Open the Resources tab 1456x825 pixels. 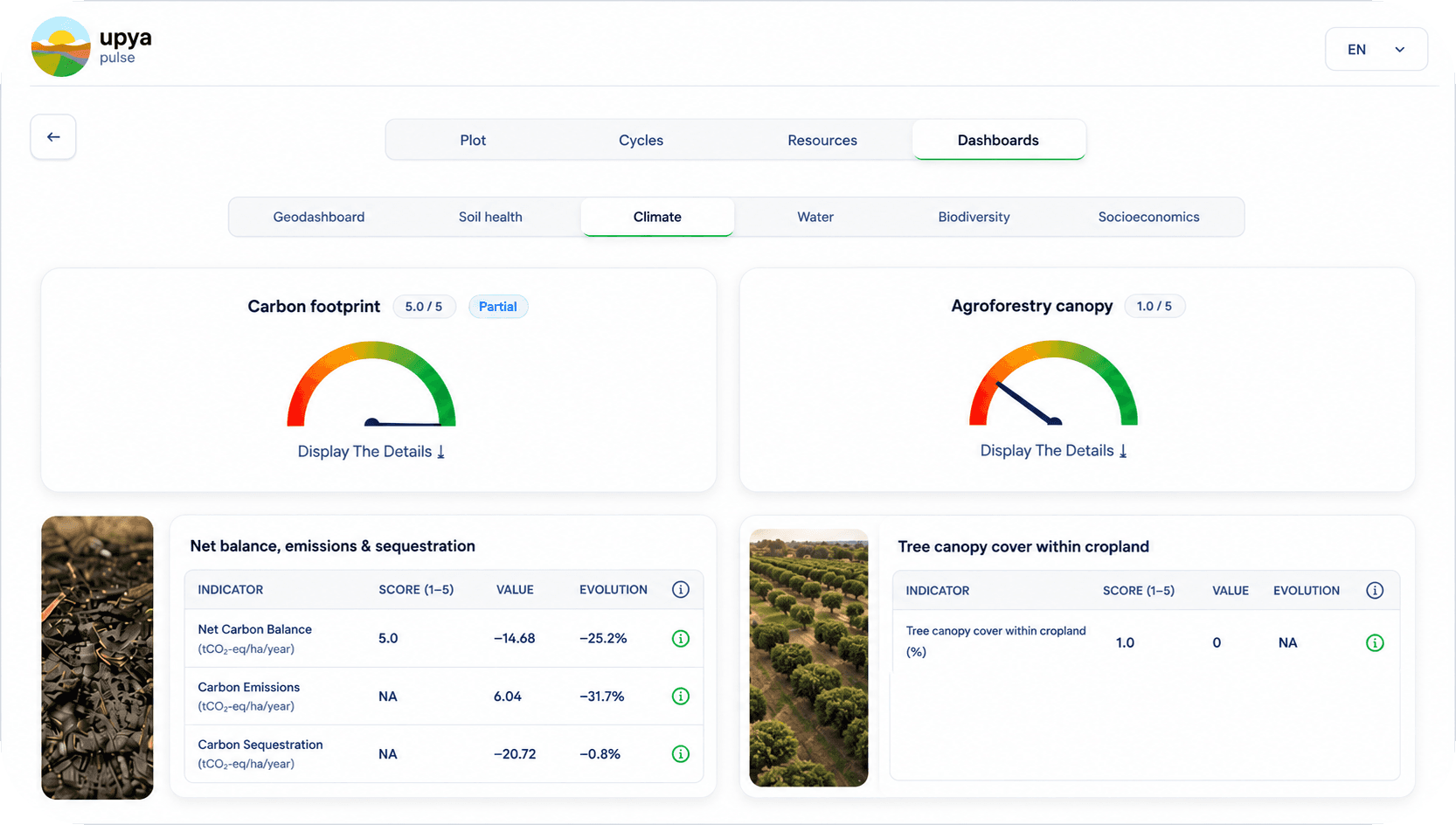pos(822,140)
